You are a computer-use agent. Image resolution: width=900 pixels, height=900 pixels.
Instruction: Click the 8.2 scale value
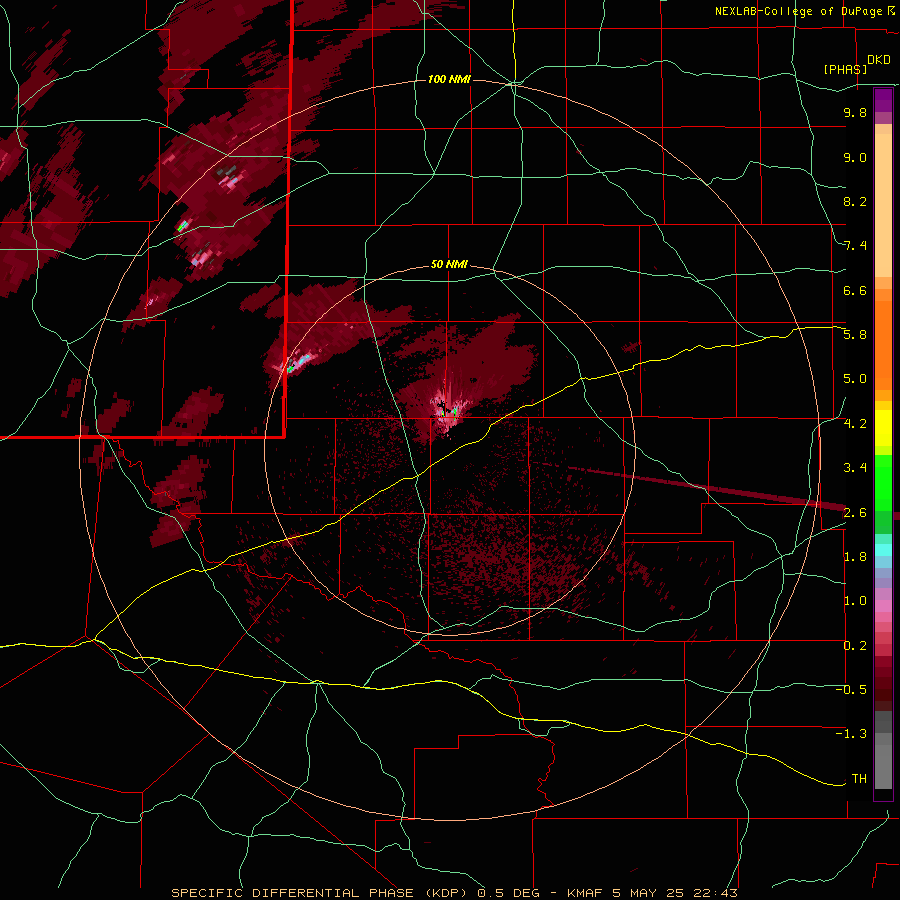point(855,201)
